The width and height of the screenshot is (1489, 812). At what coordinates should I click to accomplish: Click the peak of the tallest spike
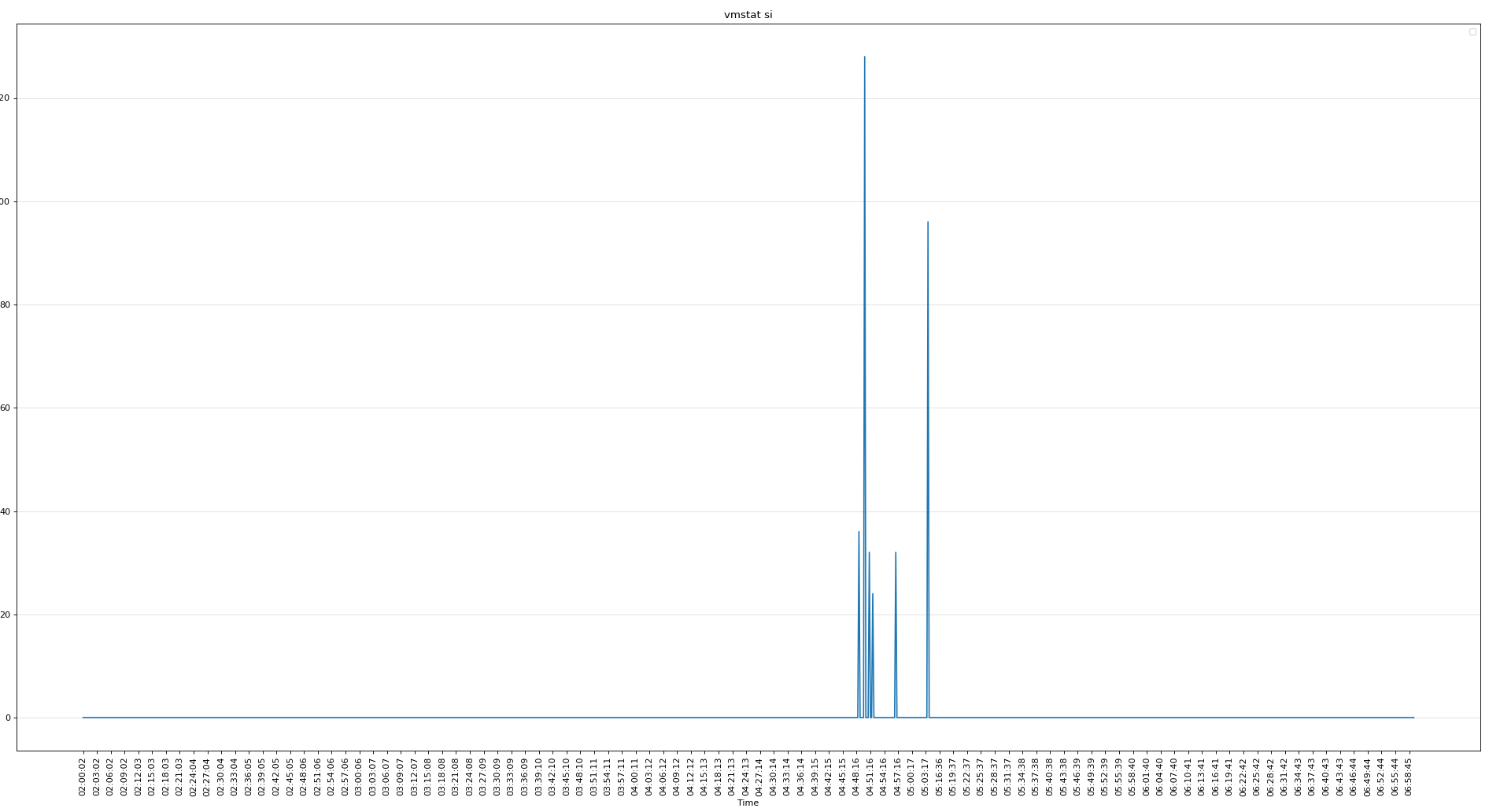(864, 57)
